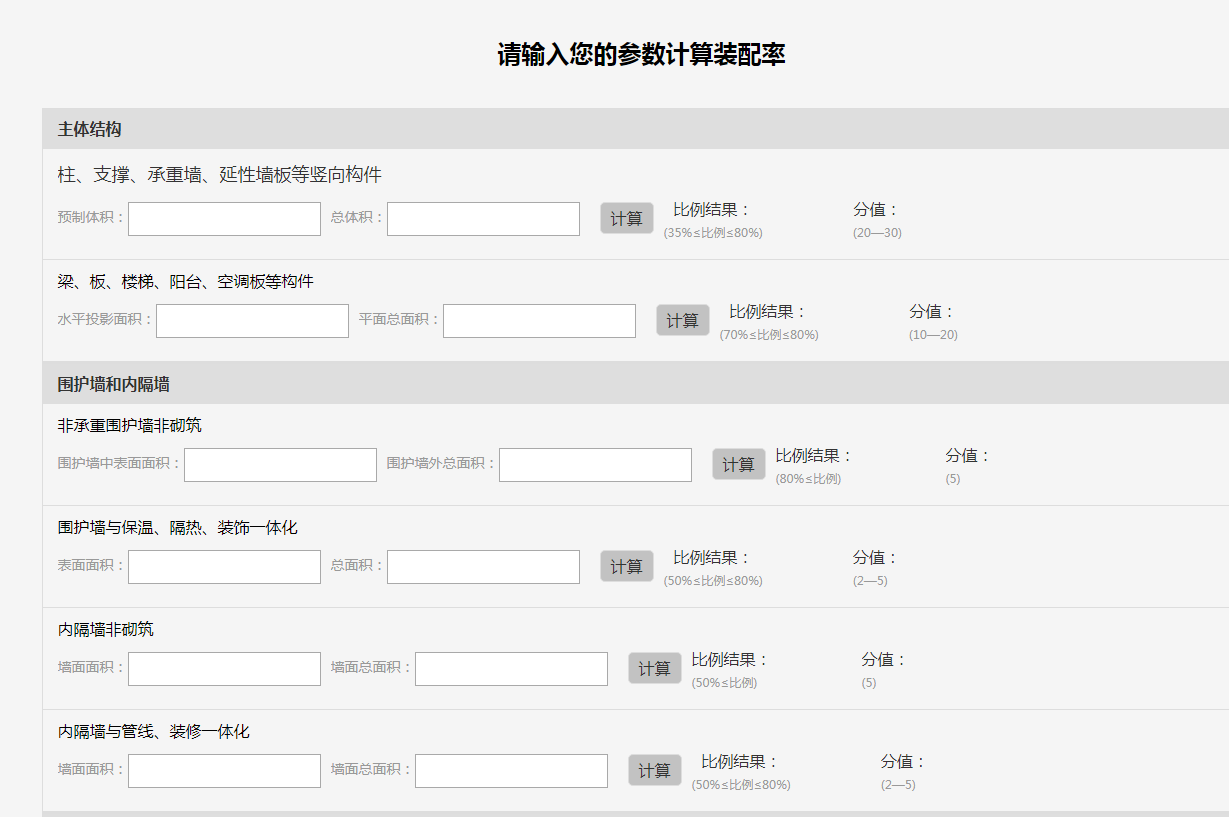Viewport: 1229px width, 817px height.
Task: Click 墙面面积 input under 内隔墙与管线
Action: 224,771
